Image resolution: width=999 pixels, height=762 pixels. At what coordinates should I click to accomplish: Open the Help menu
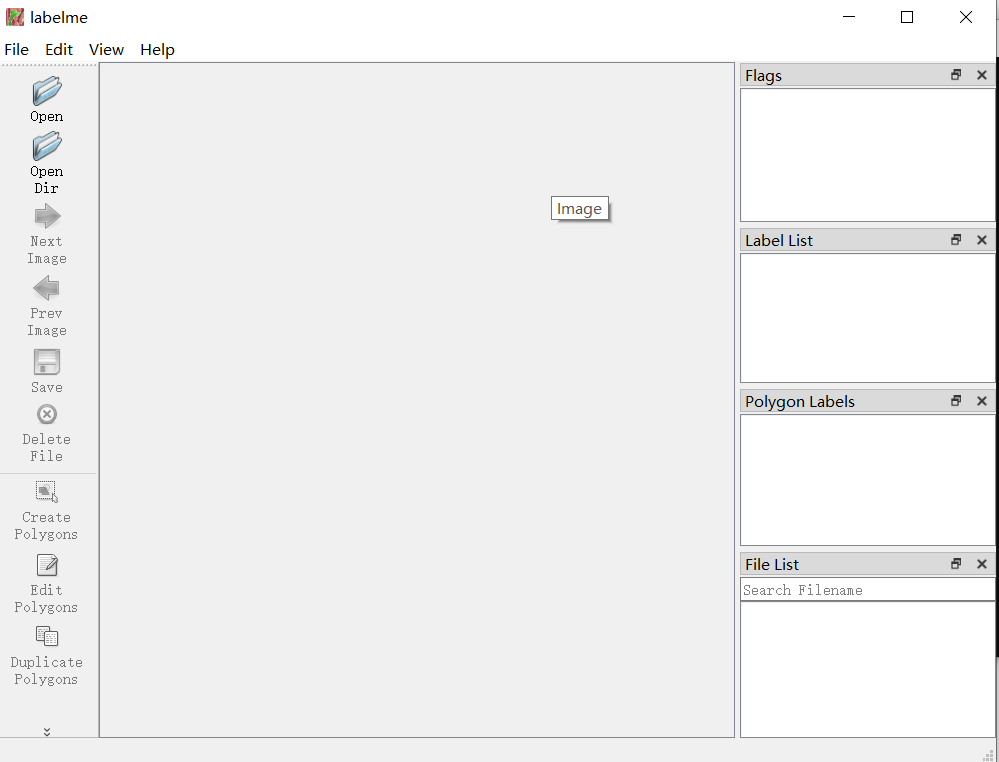click(157, 50)
